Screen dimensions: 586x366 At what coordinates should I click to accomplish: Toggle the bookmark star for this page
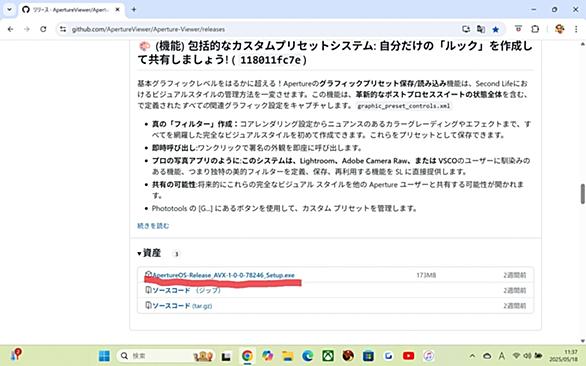click(x=496, y=29)
